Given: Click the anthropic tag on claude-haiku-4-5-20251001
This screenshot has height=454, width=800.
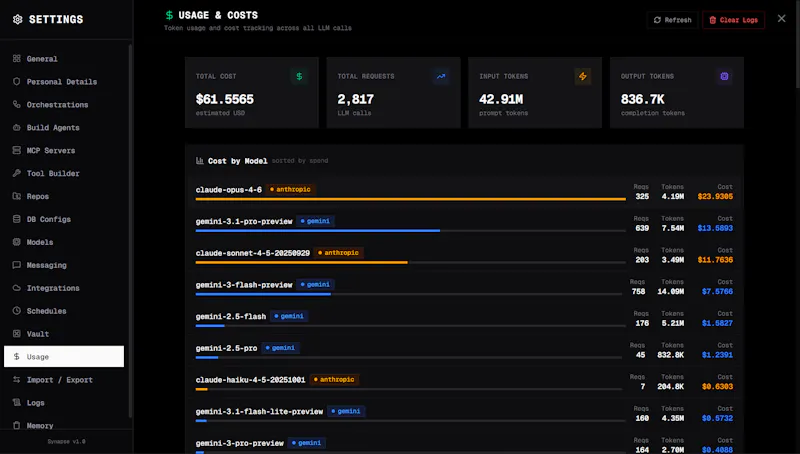Looking at the screenshot, I should click(334, 380).
